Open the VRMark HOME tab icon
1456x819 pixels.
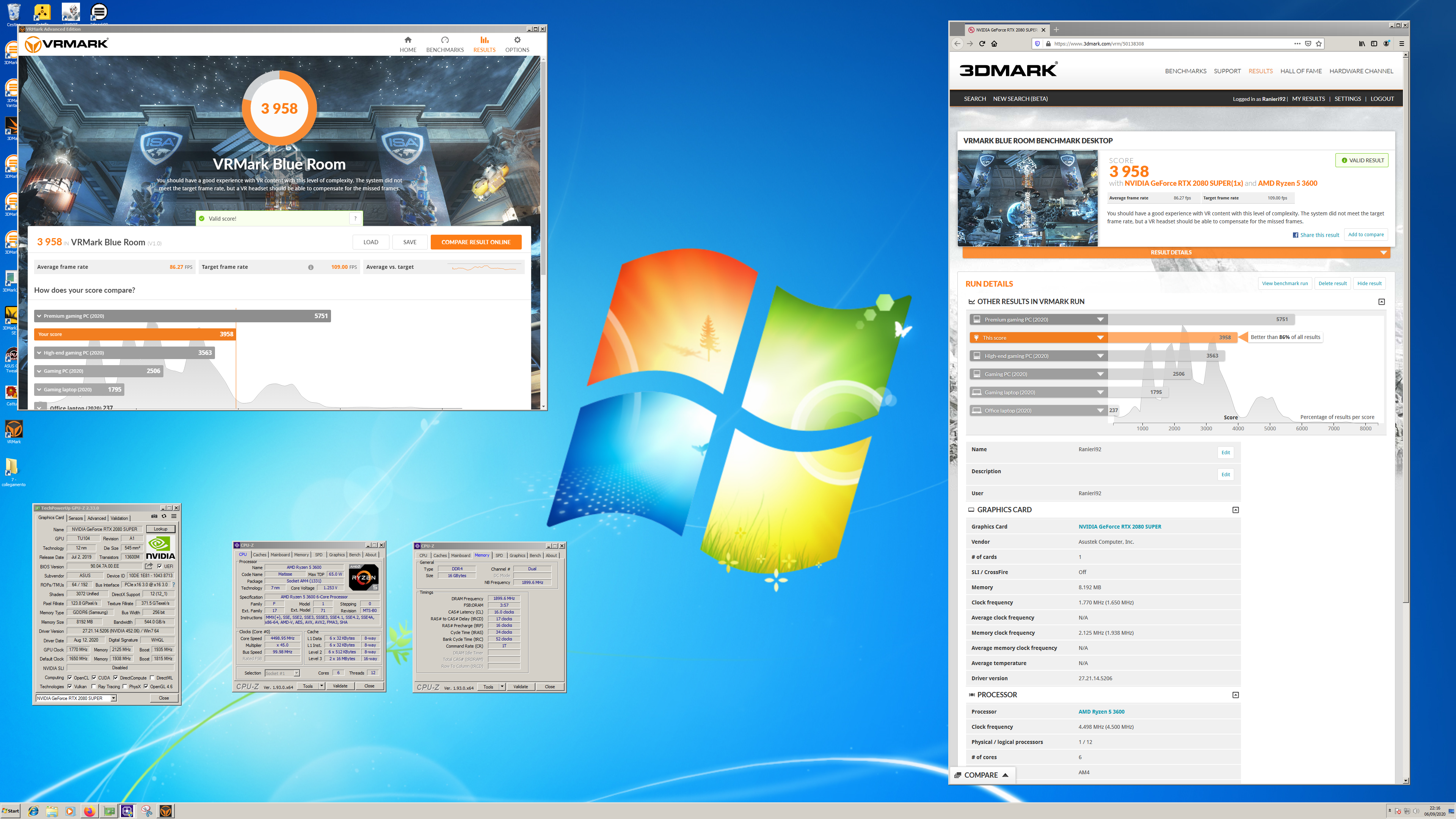[x=408, y=40]
